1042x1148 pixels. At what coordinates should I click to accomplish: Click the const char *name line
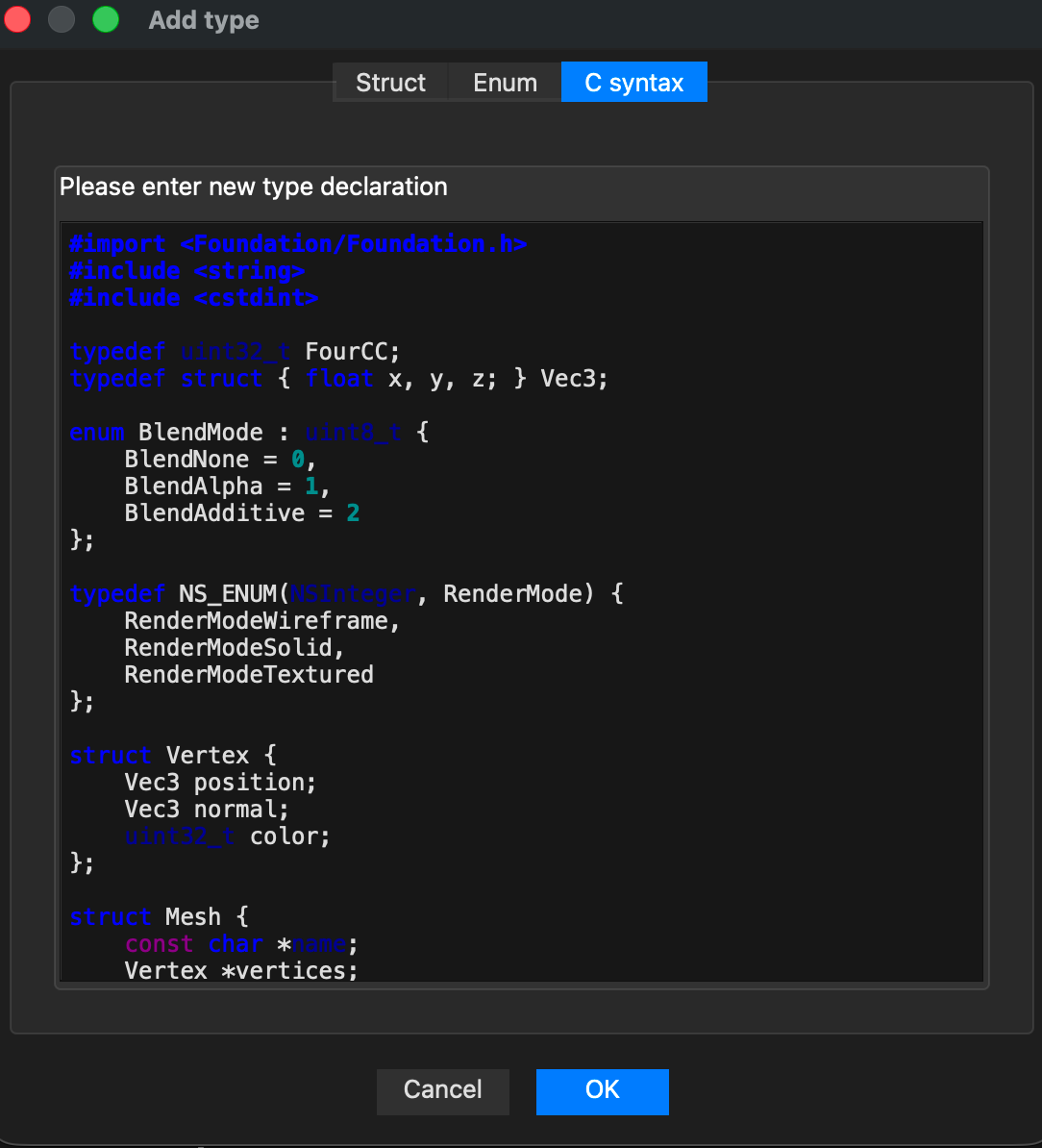[241, 944]
